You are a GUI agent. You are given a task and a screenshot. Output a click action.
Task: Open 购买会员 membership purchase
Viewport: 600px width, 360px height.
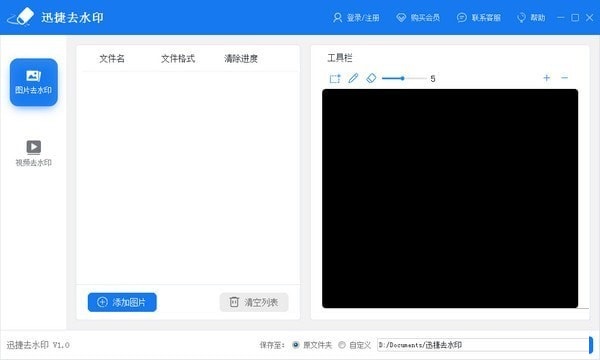point(418,18)
